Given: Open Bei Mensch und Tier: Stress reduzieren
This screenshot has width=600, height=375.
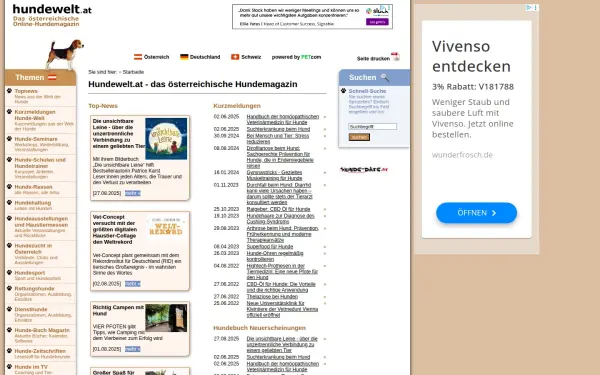Looking at the screenshot, I should [x=278, y=139].
